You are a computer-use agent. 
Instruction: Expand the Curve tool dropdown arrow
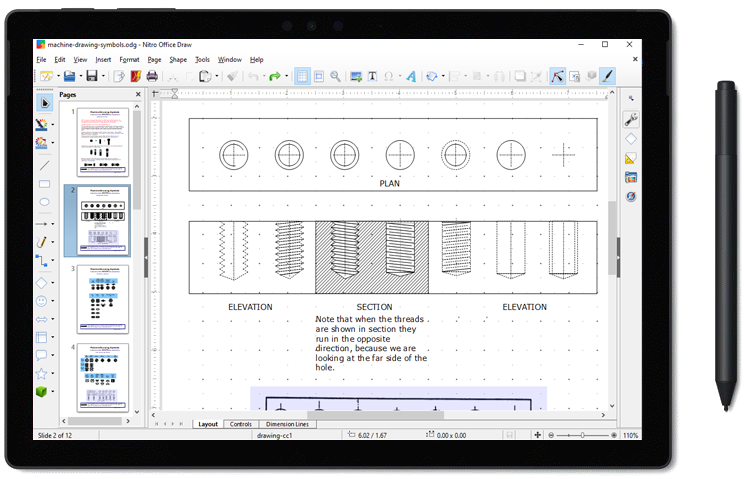53,242
